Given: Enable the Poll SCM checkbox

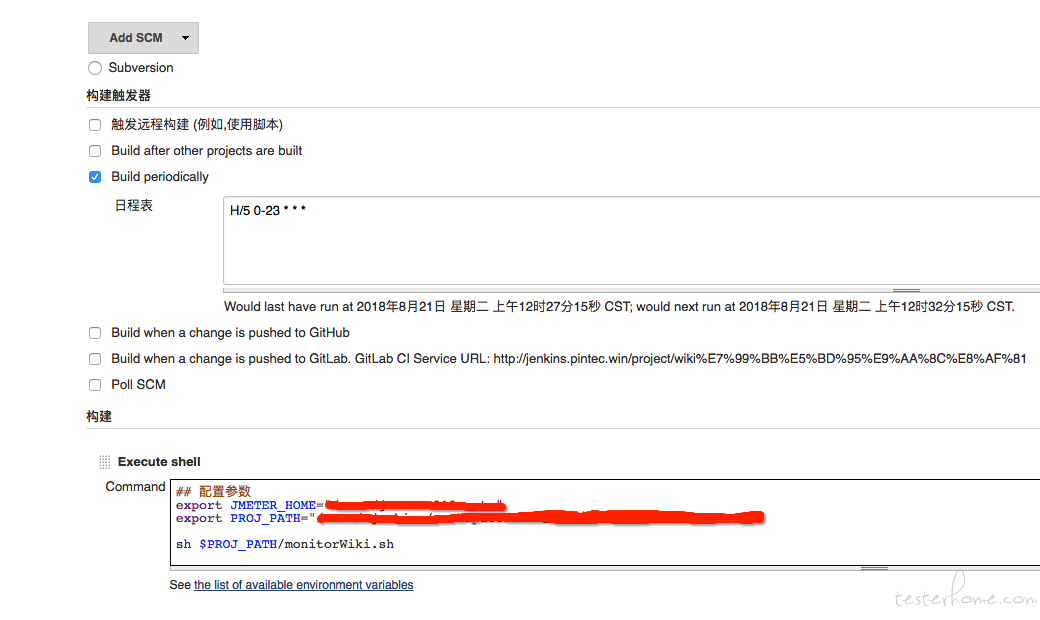Looking at the screenshot, I should 95,385.
